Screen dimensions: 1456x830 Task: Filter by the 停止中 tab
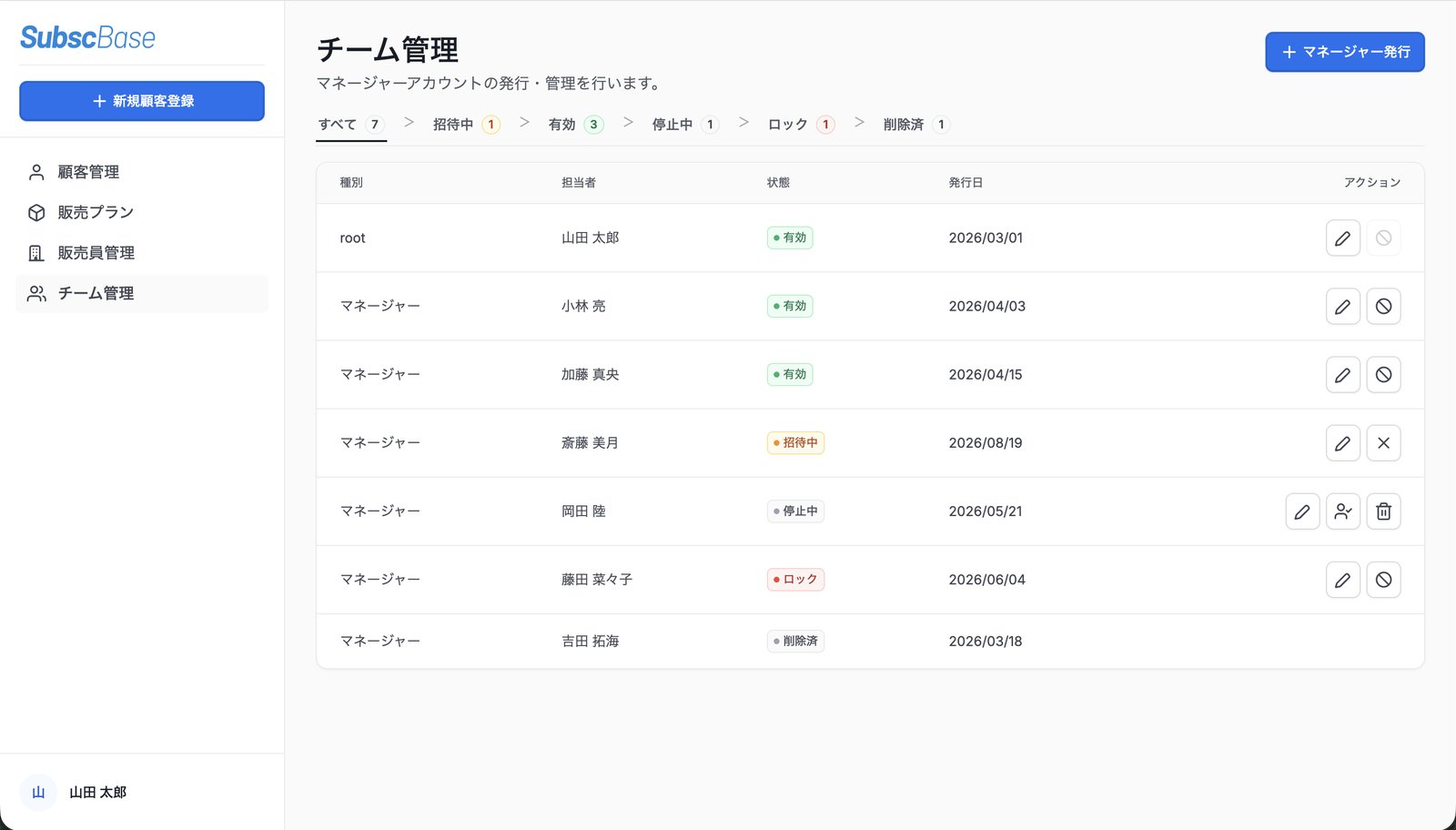coord(686,125)
